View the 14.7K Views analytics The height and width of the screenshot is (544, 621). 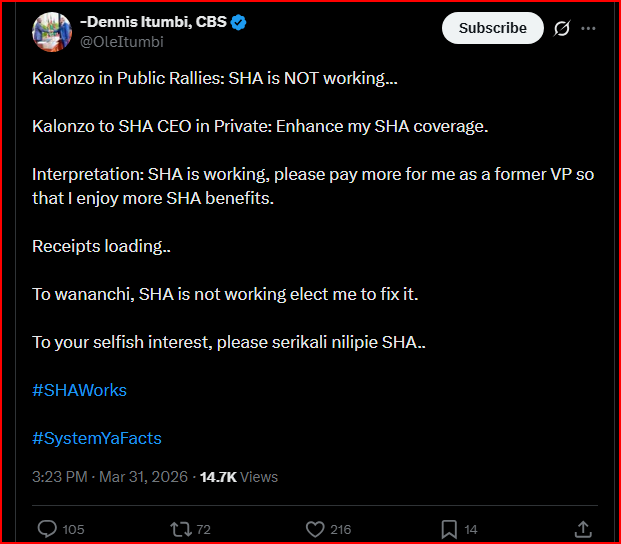(x=239, y=477)
